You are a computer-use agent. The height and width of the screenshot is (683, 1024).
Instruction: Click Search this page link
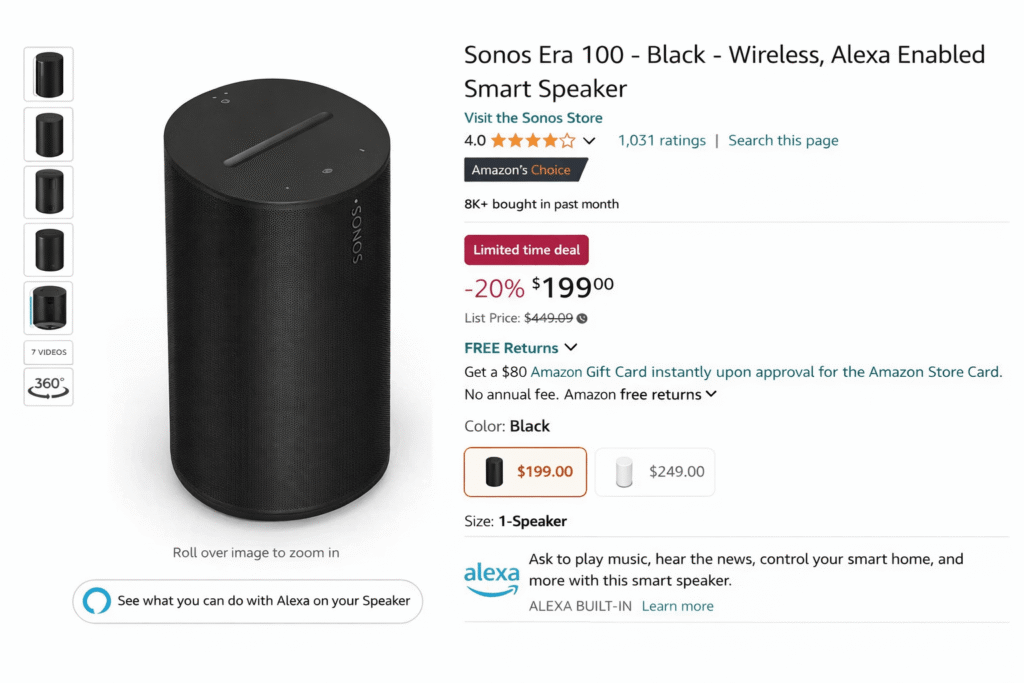[x=783, y=141]
